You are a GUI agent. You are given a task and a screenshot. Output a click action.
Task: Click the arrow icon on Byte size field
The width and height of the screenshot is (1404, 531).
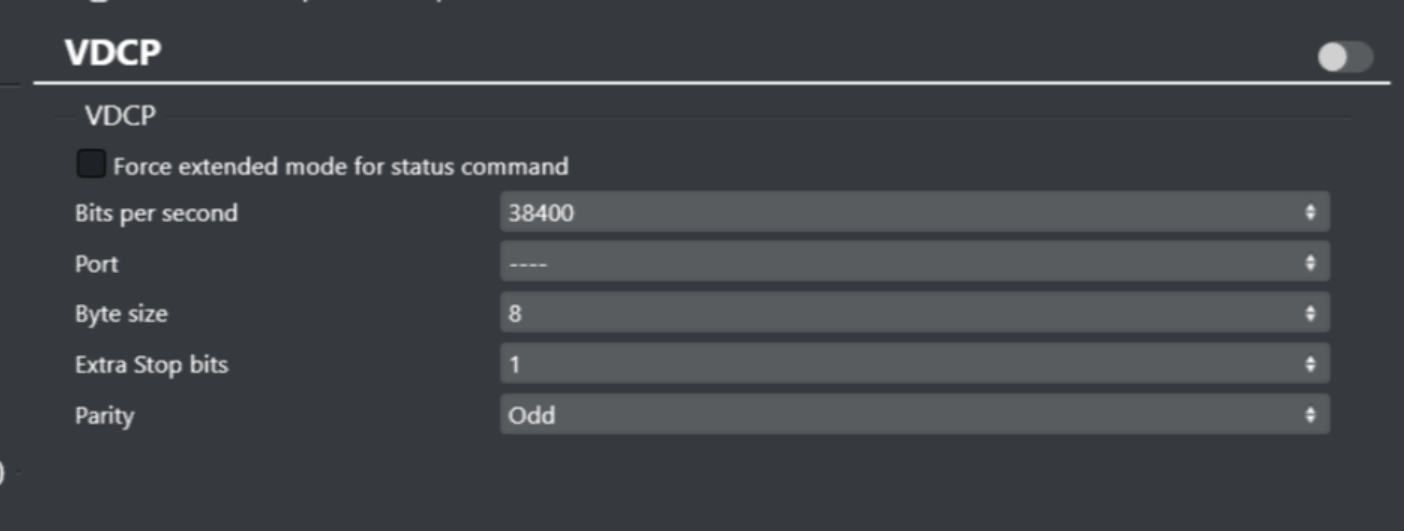(x=1310, y=313)
